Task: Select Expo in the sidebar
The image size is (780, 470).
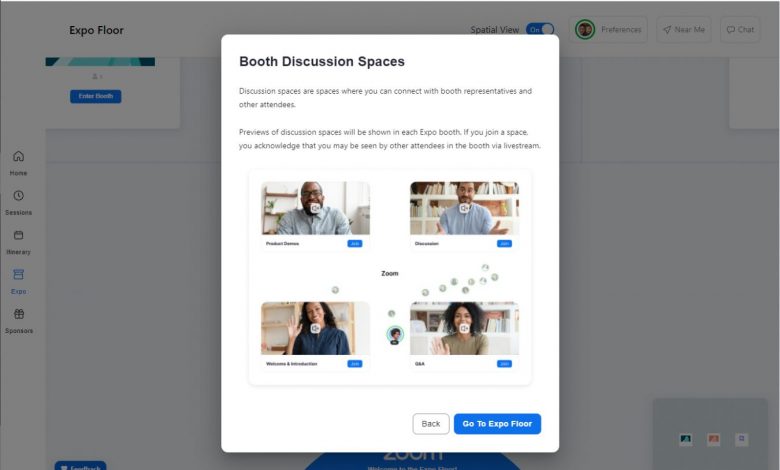Action: click(18, 281)
